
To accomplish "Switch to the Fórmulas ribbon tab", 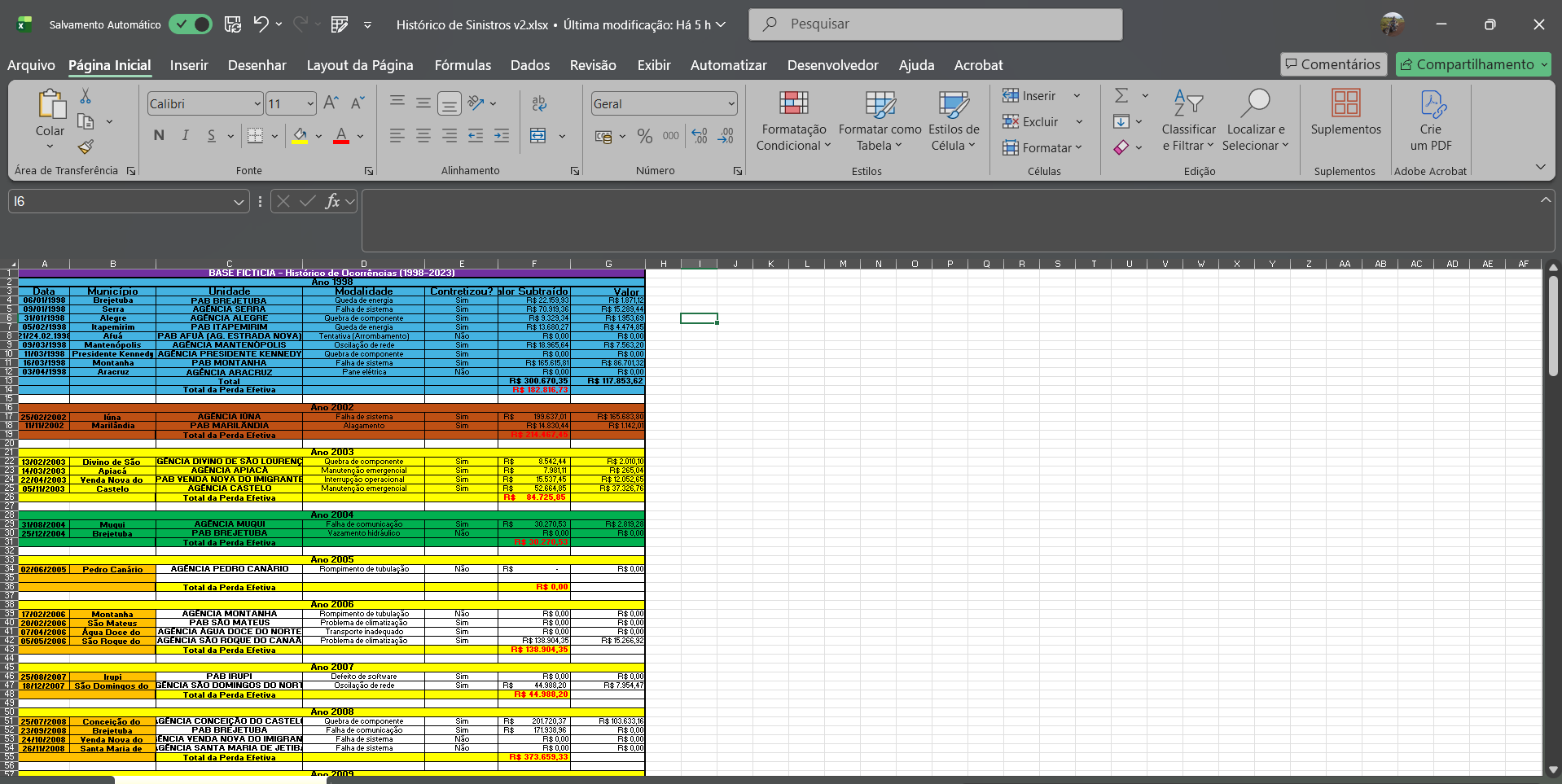I will click(462, 65).
